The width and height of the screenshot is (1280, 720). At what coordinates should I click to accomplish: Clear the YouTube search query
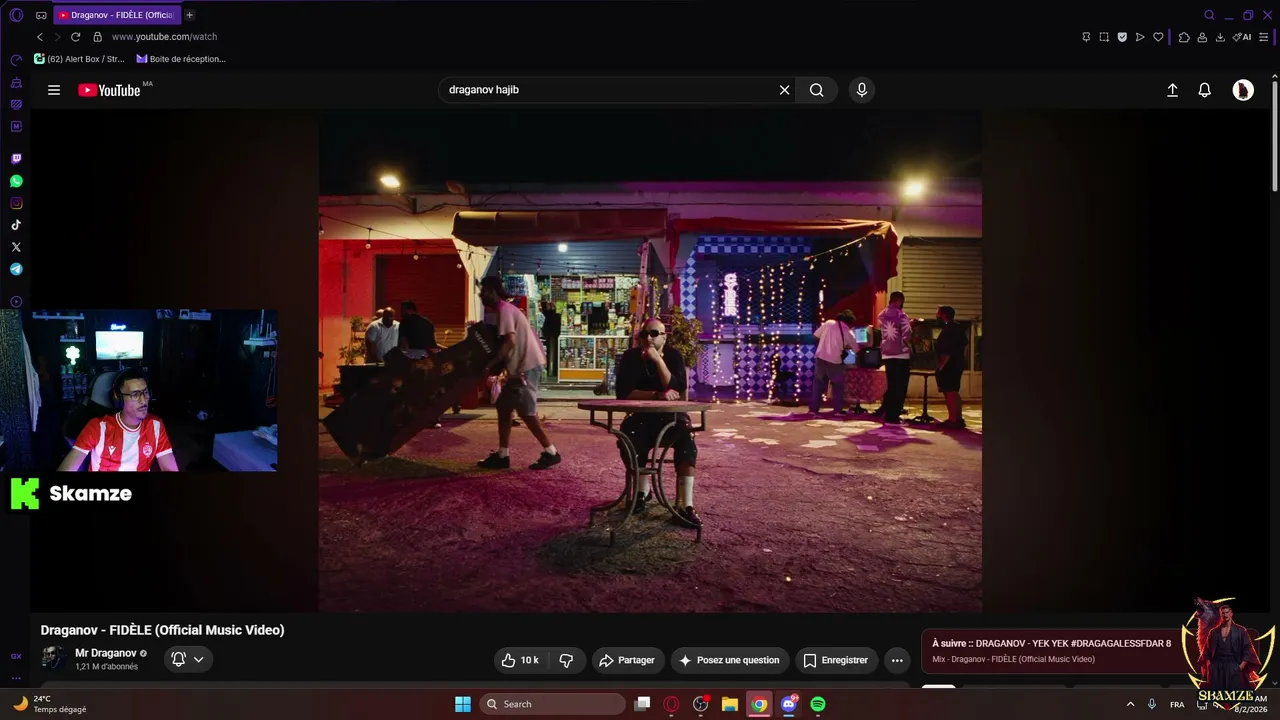point(784,90)
